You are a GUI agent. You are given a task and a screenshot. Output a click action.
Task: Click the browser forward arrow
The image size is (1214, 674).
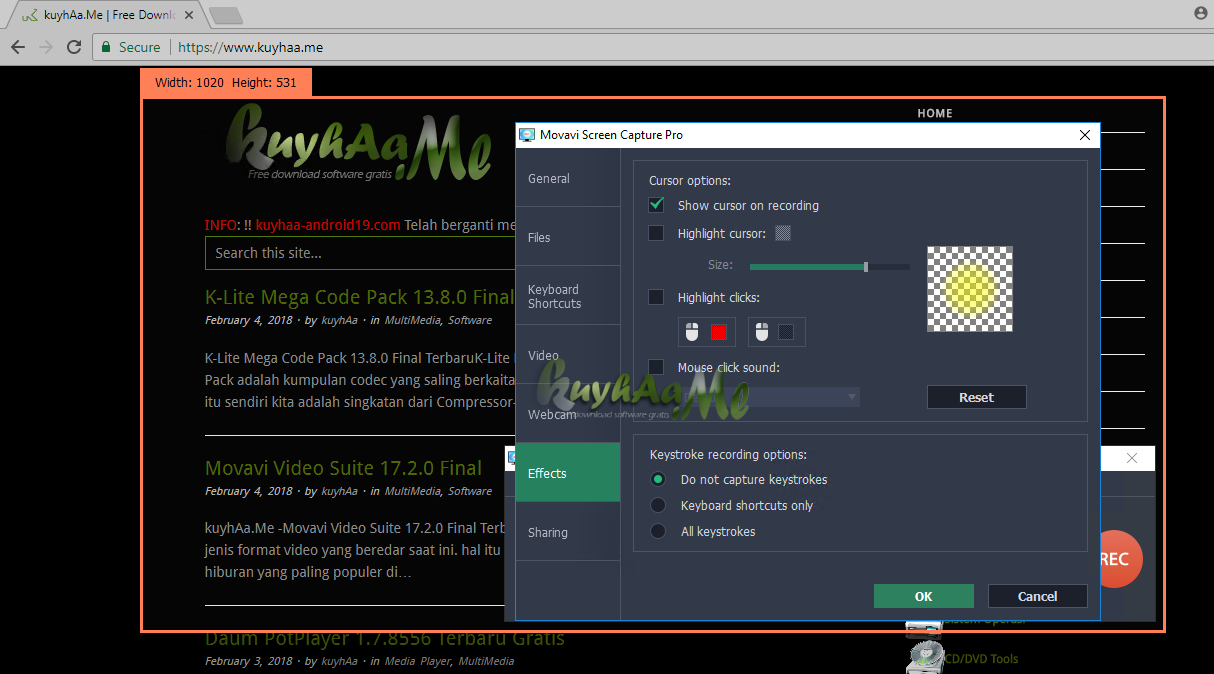(46, 47)
